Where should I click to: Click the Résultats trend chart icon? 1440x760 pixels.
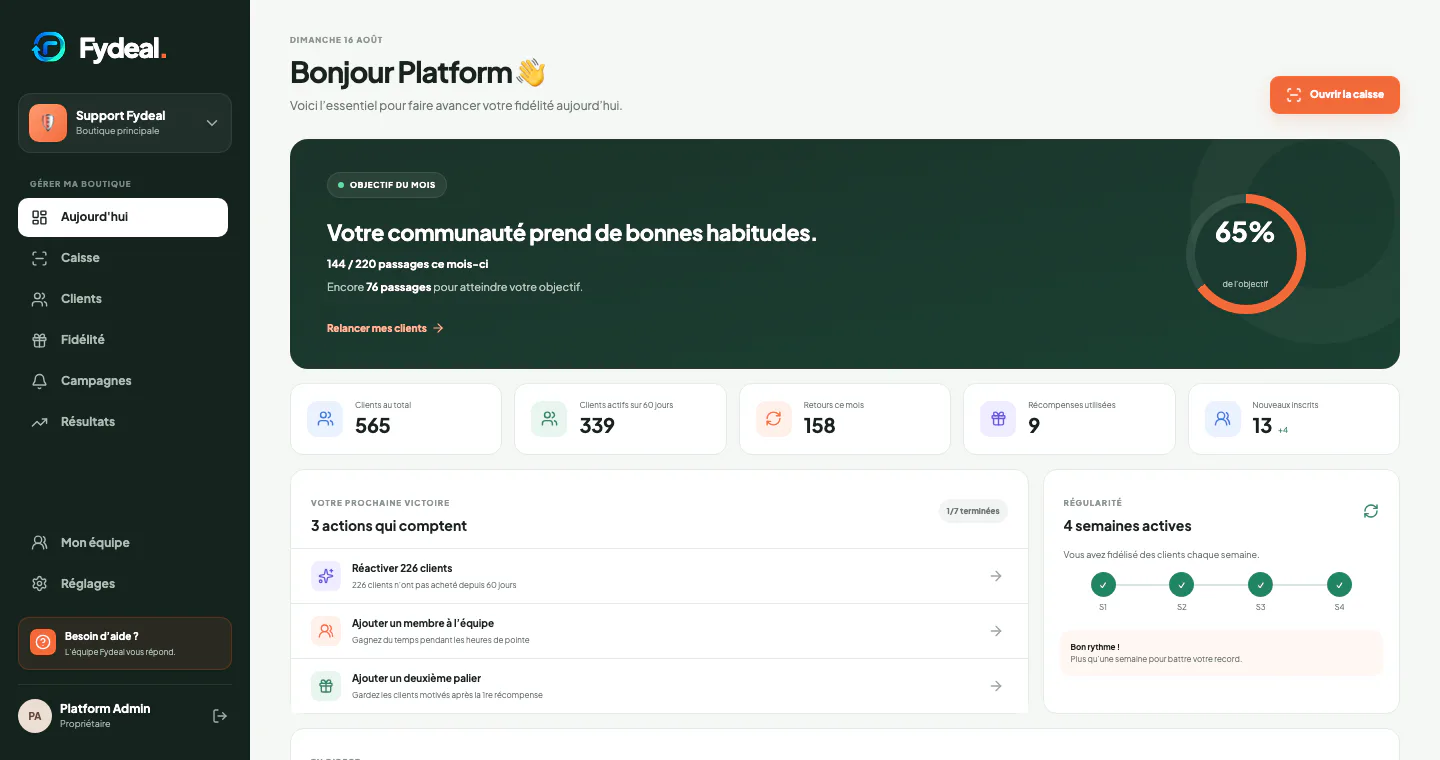pyautogui.click(x=40, y=422)
